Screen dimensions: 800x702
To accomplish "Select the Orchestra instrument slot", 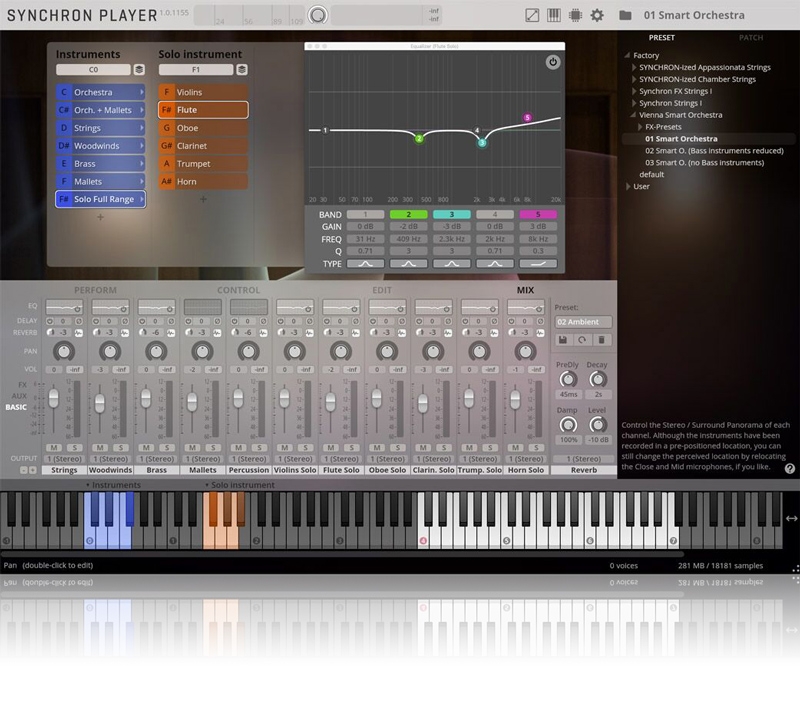I will click(x=101, y=92).
